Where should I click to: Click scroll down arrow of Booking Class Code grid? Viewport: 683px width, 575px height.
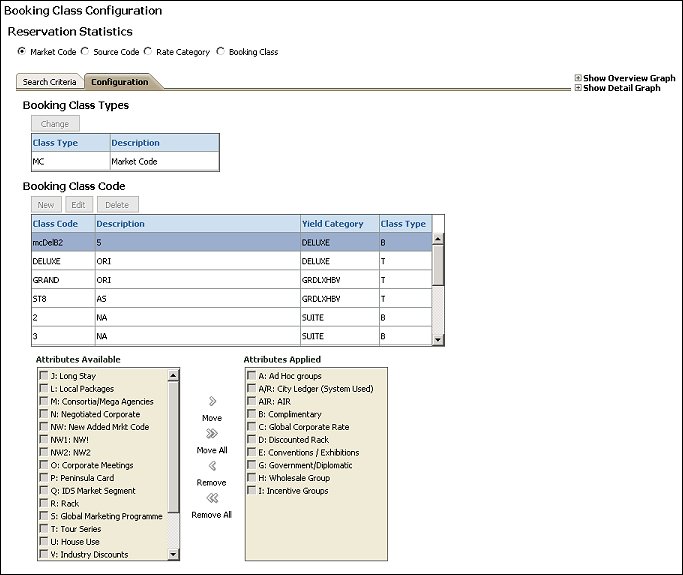pyautogui.click(x=438, y=340)
